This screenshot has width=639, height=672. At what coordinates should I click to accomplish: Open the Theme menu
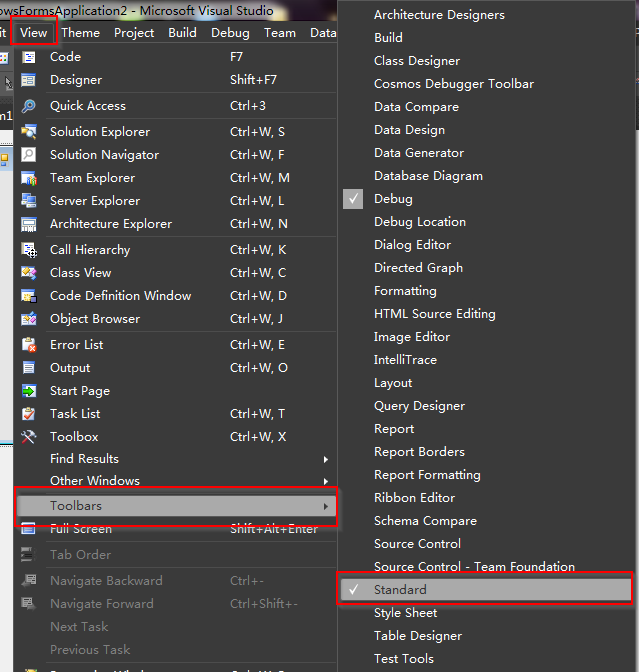click(81, 33)
